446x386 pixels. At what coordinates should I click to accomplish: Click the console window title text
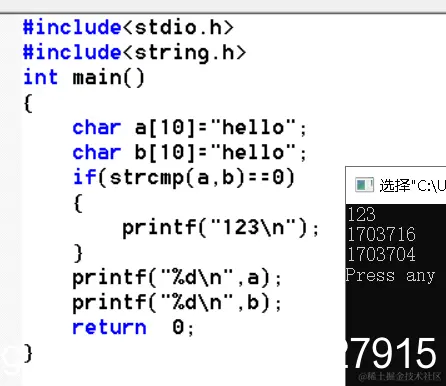(412, 185)
